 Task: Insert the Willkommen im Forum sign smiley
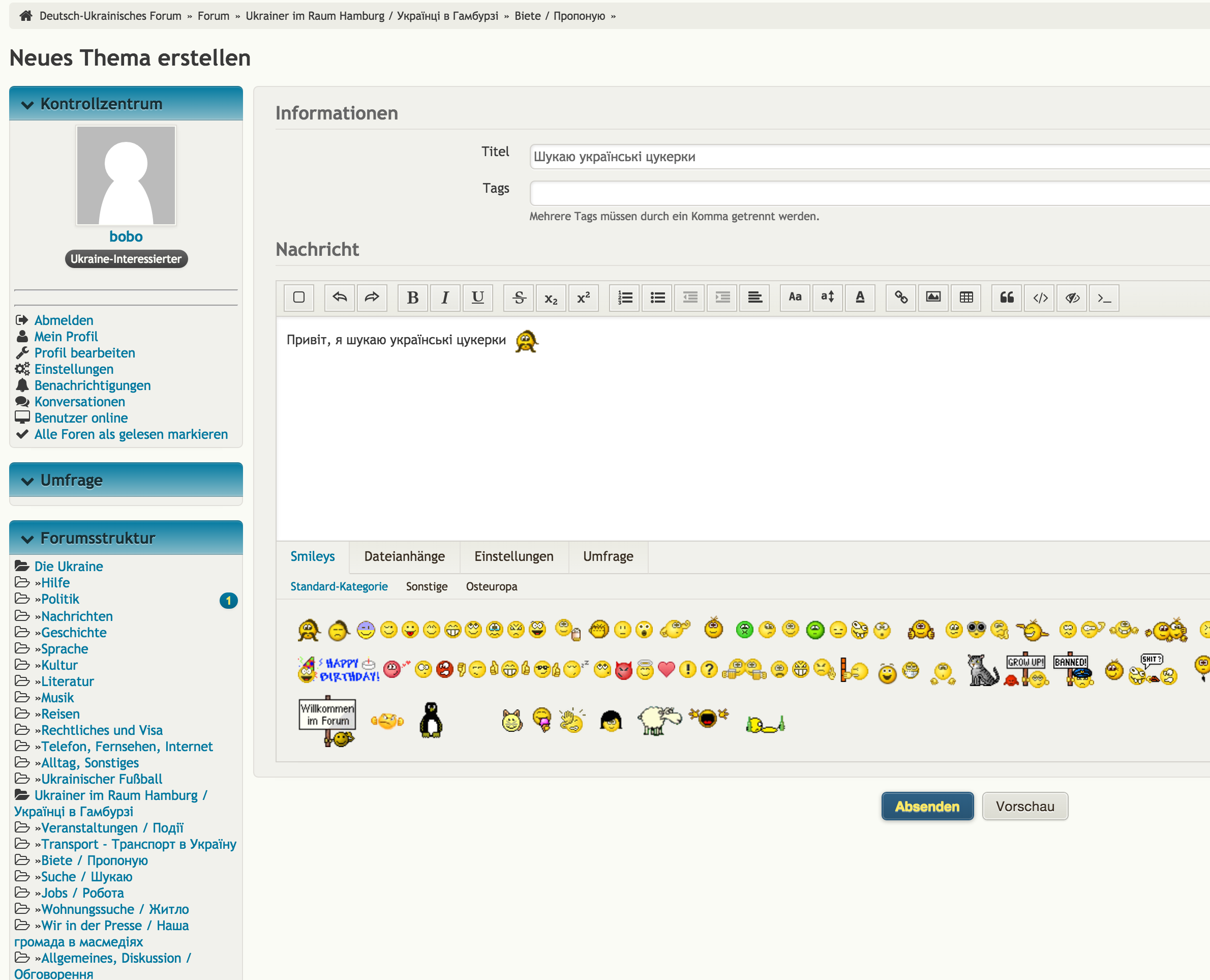tap(328, 721)
